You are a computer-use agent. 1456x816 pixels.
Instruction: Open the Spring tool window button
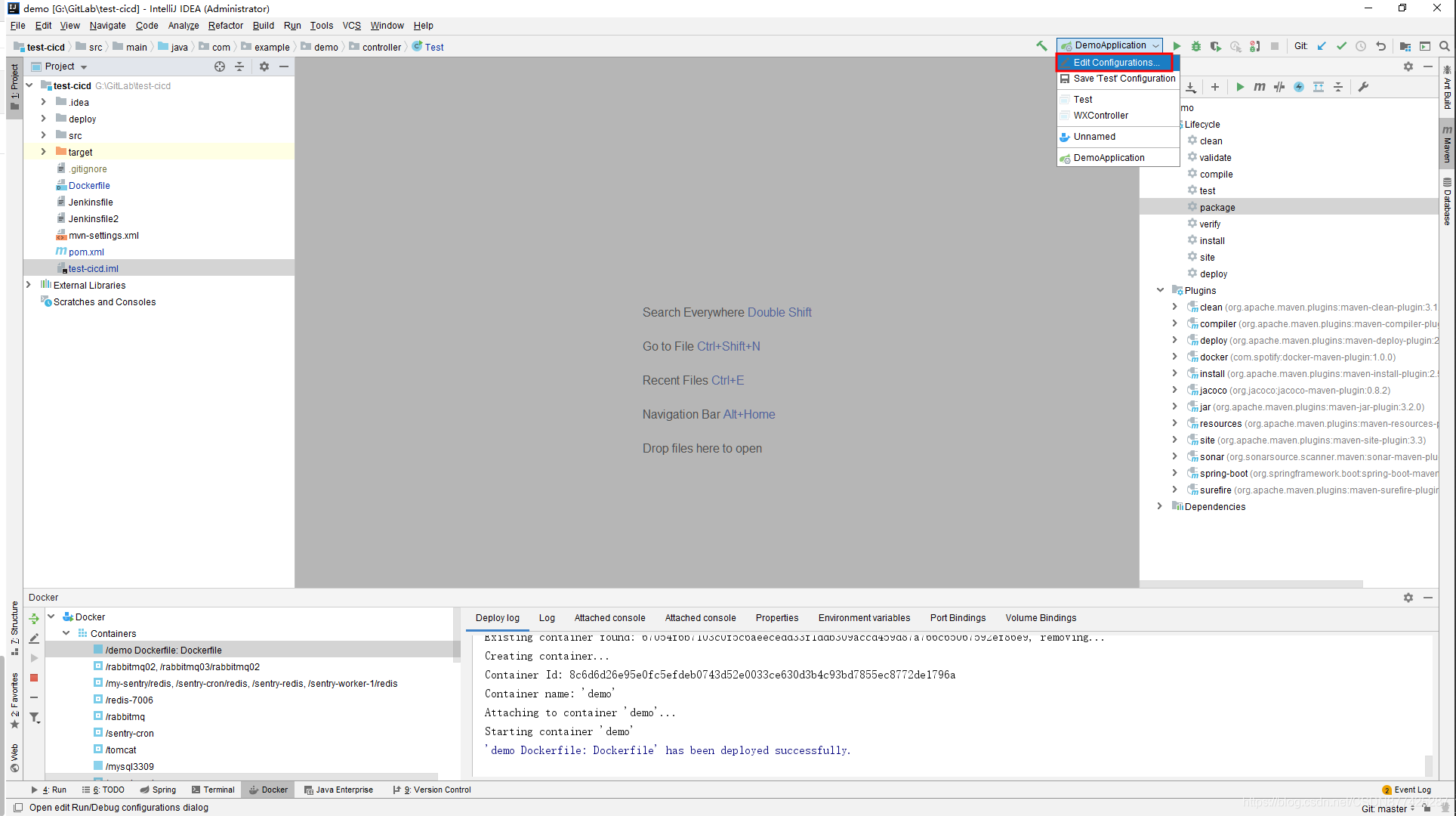[158, 790]
